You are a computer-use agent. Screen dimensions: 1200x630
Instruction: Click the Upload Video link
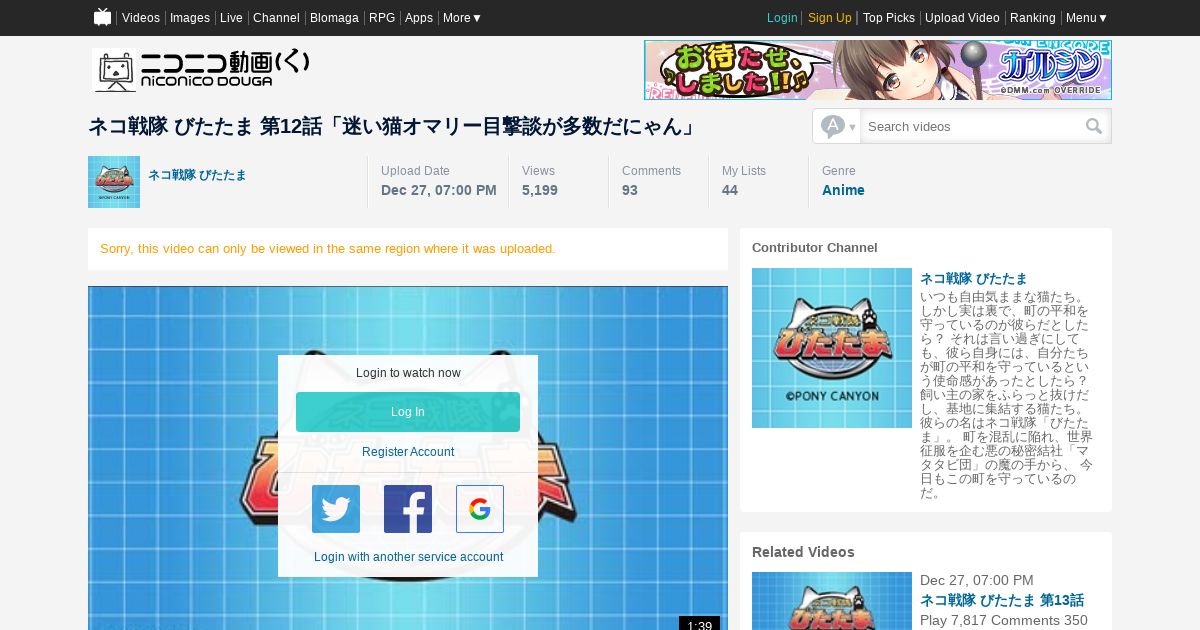(962, 18)
